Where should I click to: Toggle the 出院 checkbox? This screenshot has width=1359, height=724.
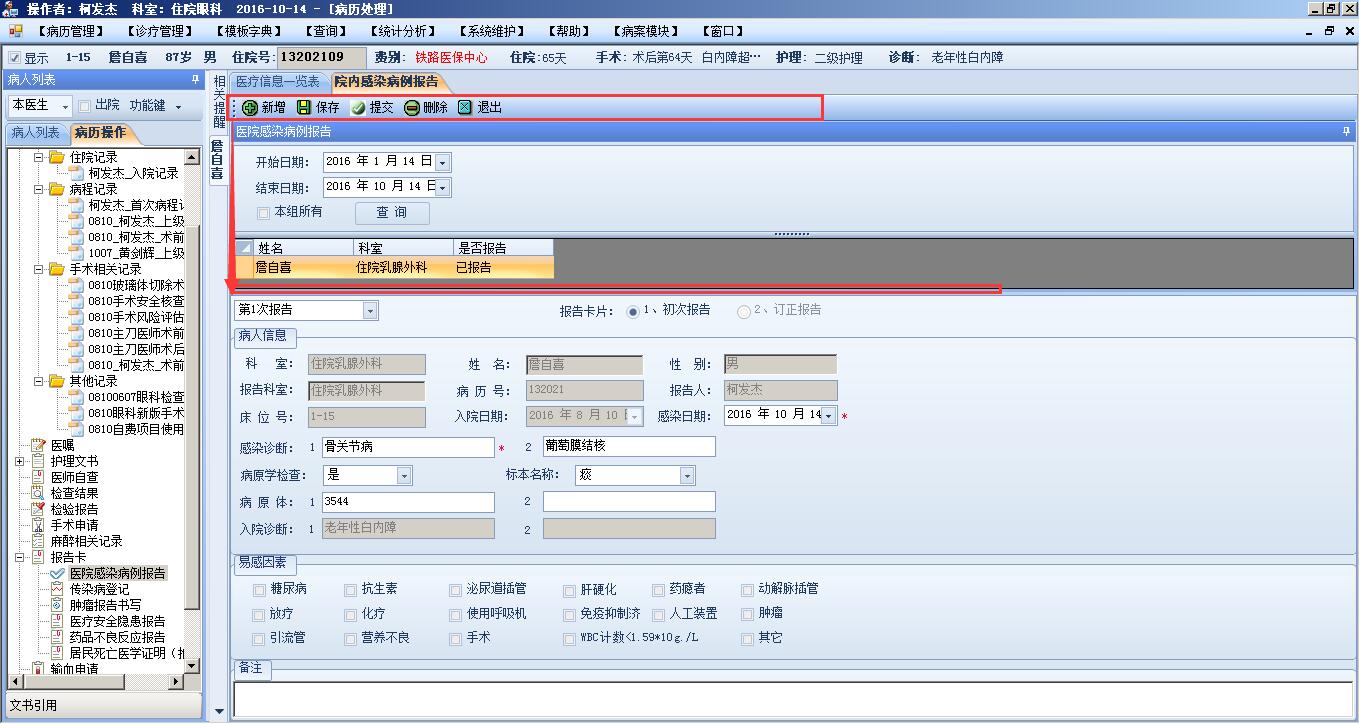coord(84,106)
